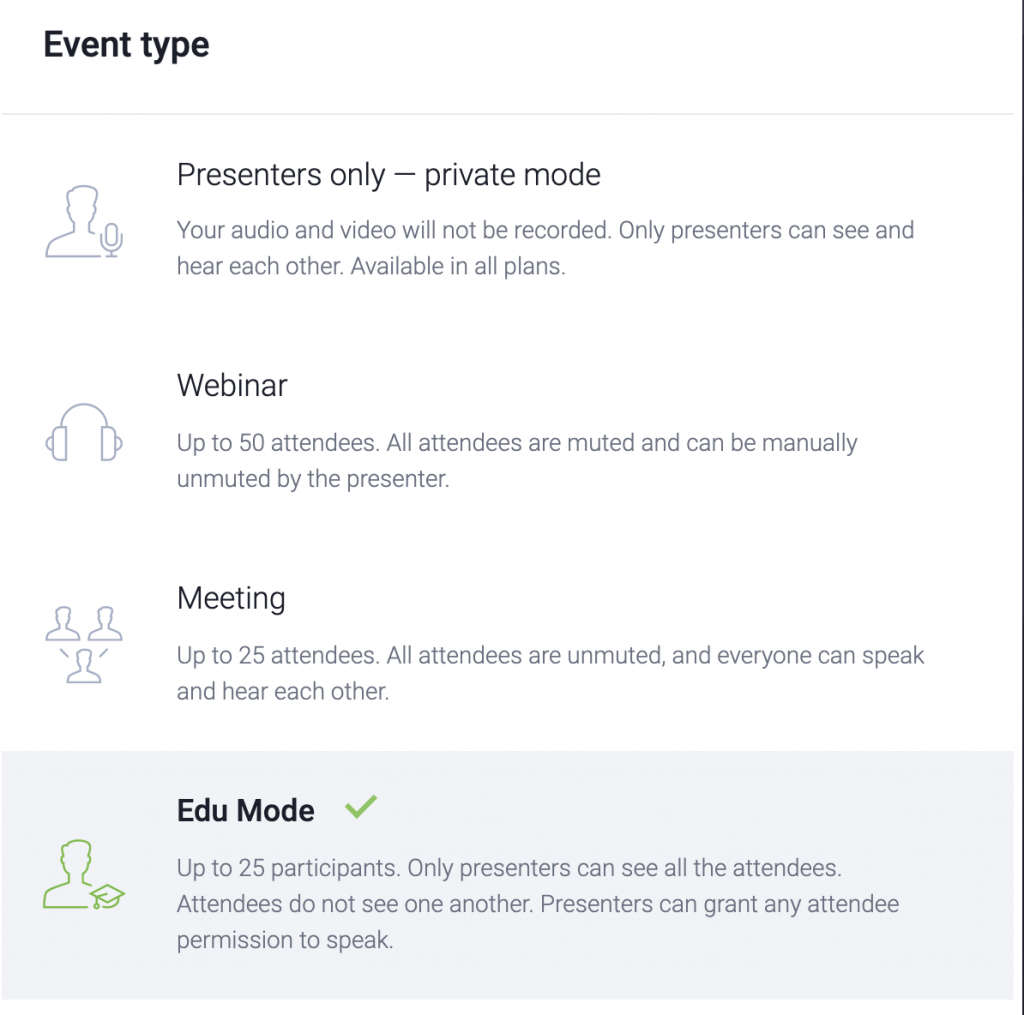Click 'and hear each other' meeting text line

[283, 691]
